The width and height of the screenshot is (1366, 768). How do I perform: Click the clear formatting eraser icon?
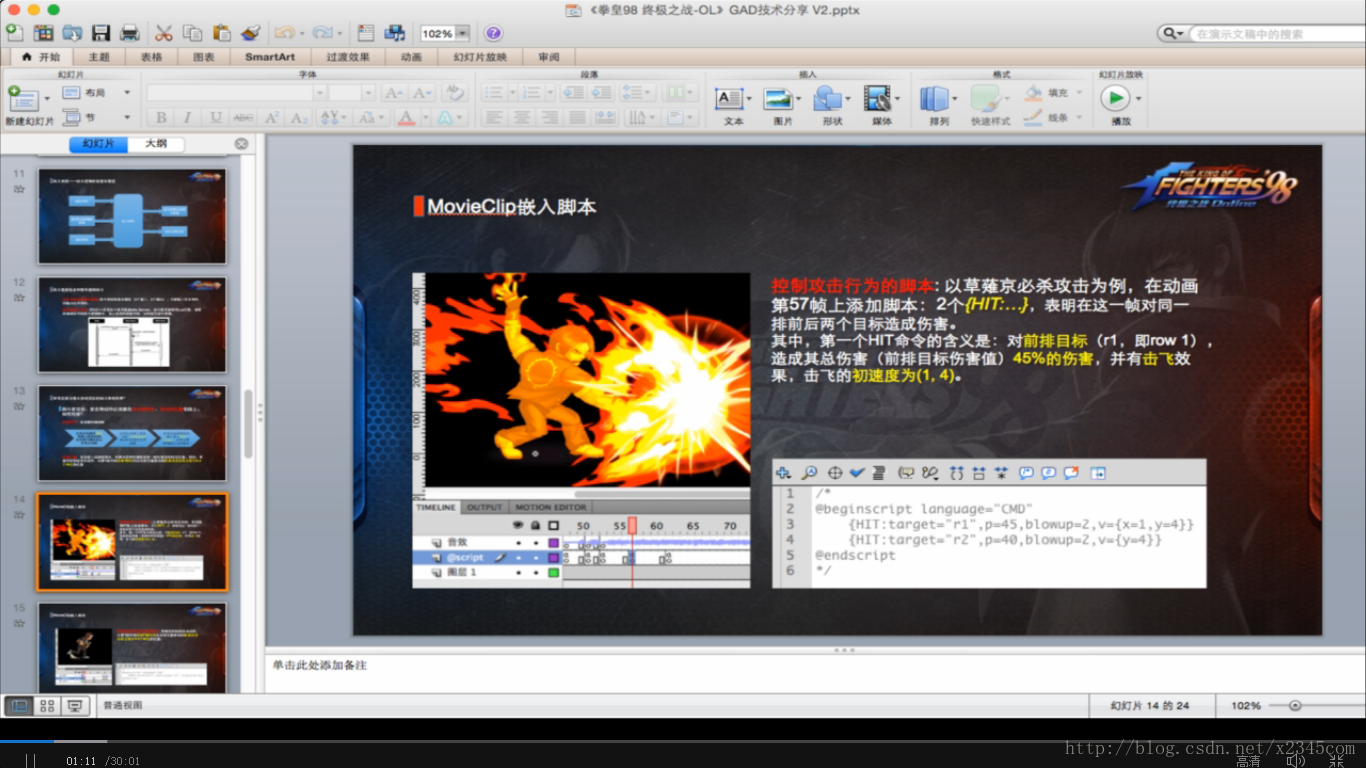[x=454, y=93]
